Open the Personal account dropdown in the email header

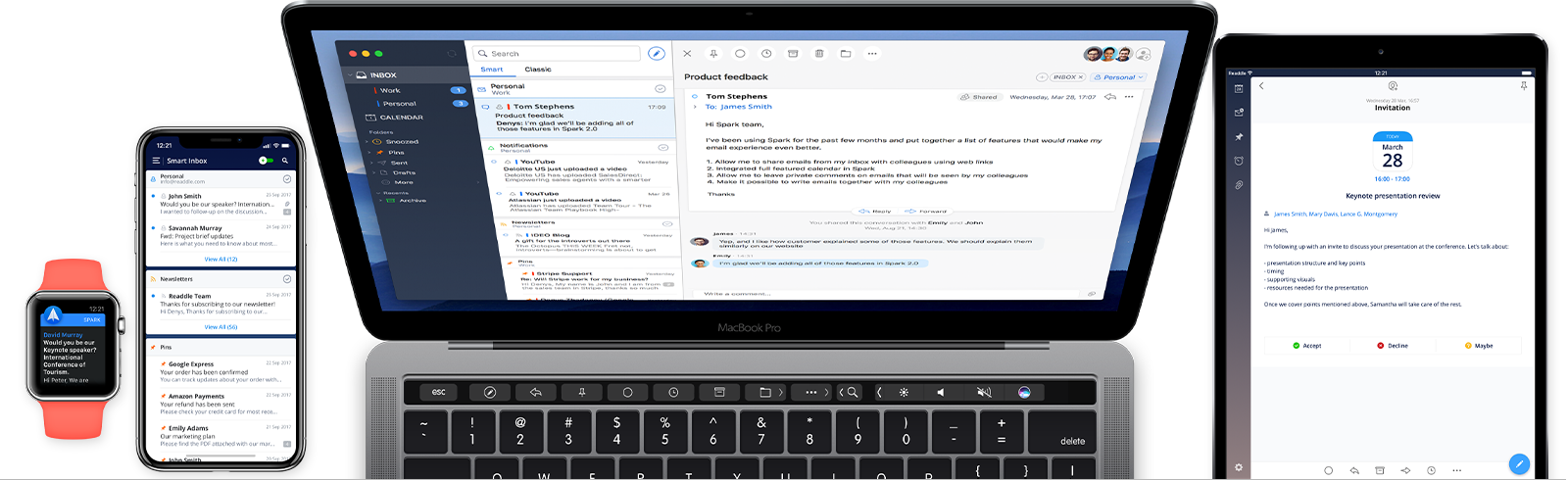(x=1118, y=77)
